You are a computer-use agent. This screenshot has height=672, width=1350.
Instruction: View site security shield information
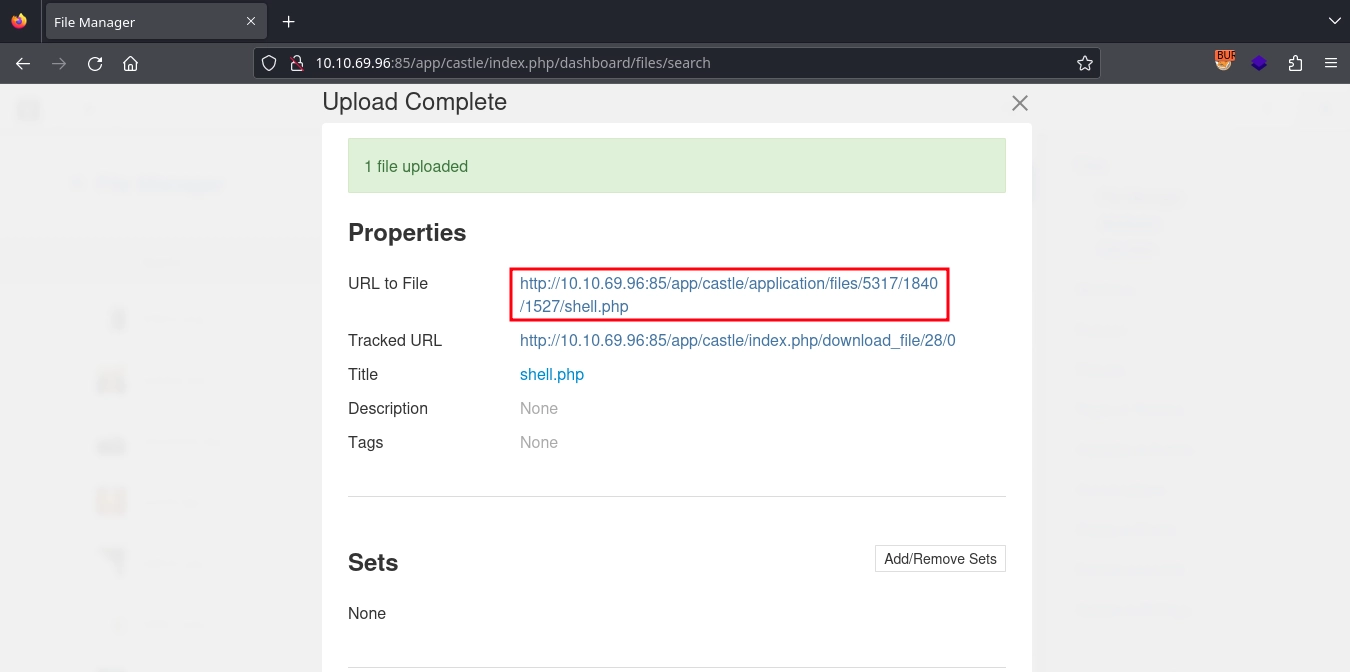[x=268, y=63]
